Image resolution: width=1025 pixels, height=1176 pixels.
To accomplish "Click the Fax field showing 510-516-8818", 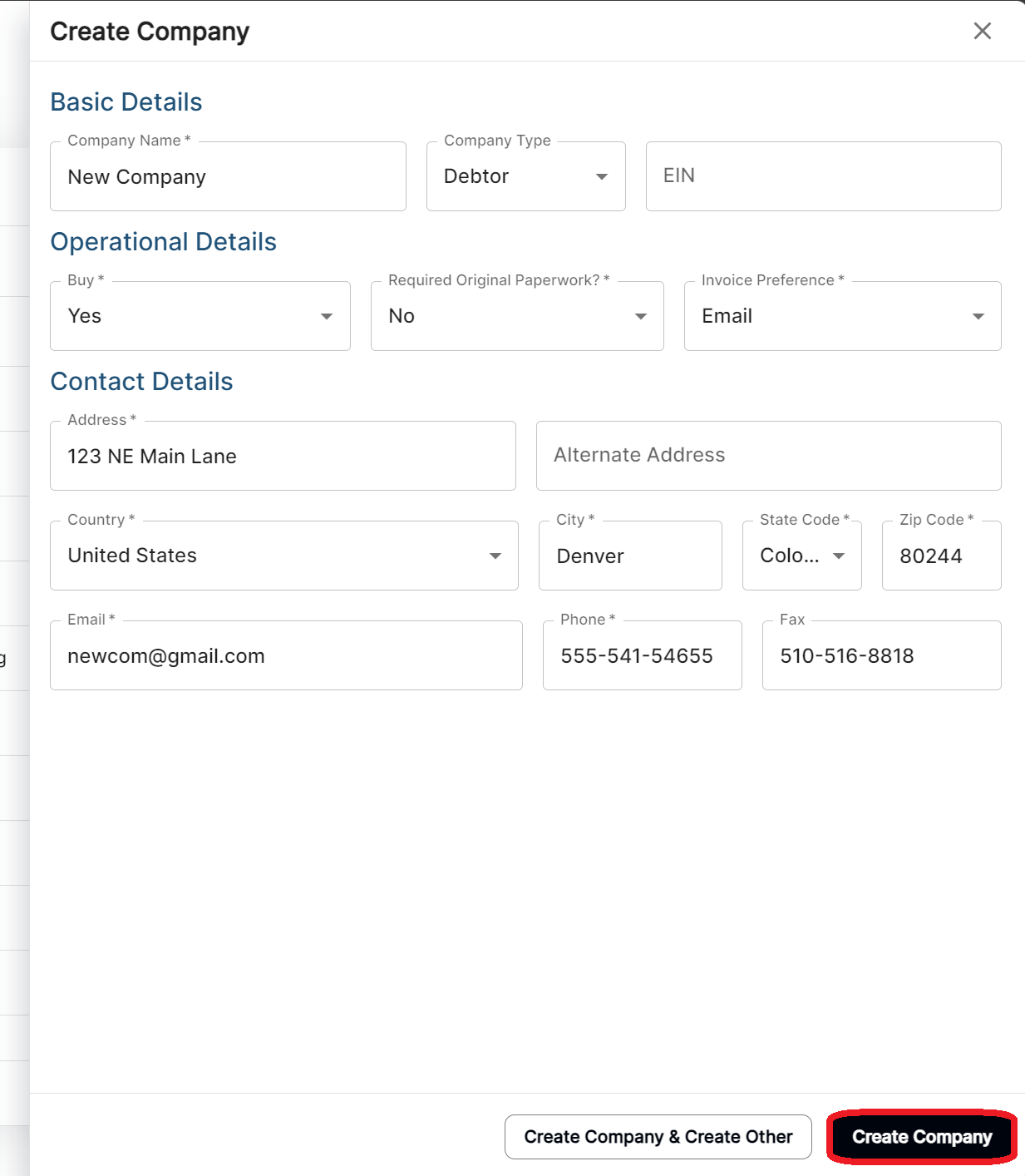I will tap(881, 655).
